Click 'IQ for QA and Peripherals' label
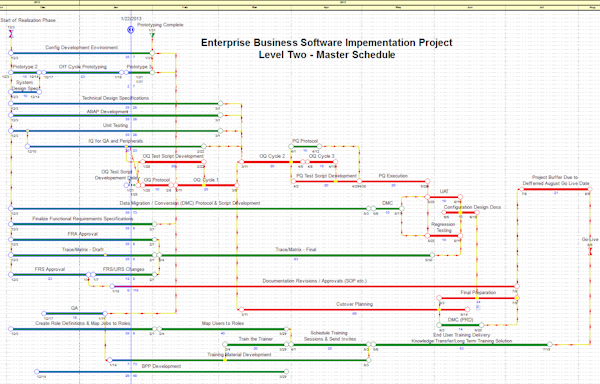The width and height of the screenshot is (600, 384). pyautogui.click(x=116, y=141)
